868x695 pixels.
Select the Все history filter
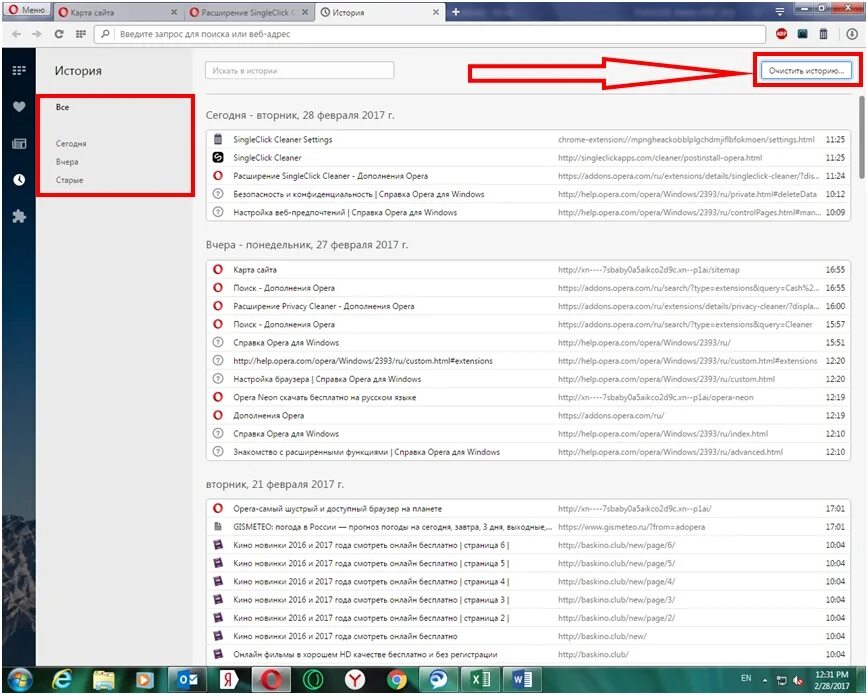click(63, 107)
